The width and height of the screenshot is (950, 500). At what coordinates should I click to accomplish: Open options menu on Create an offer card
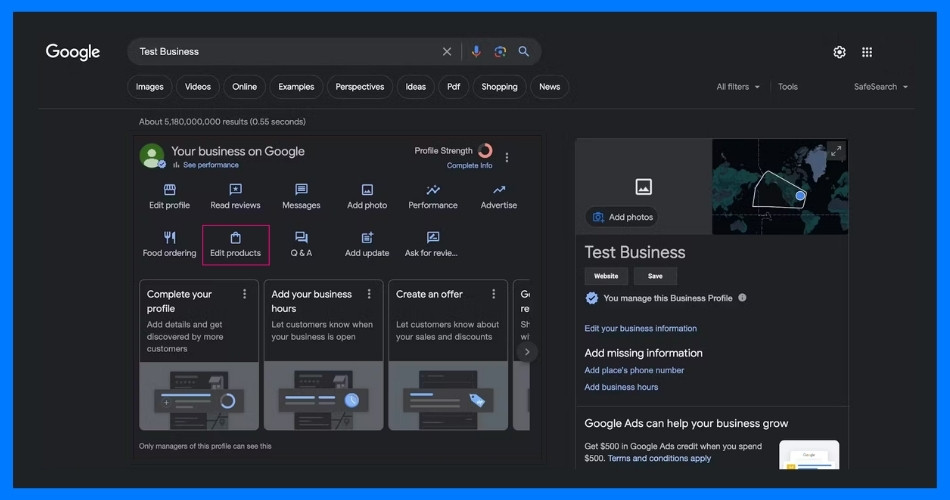point(494,294)
